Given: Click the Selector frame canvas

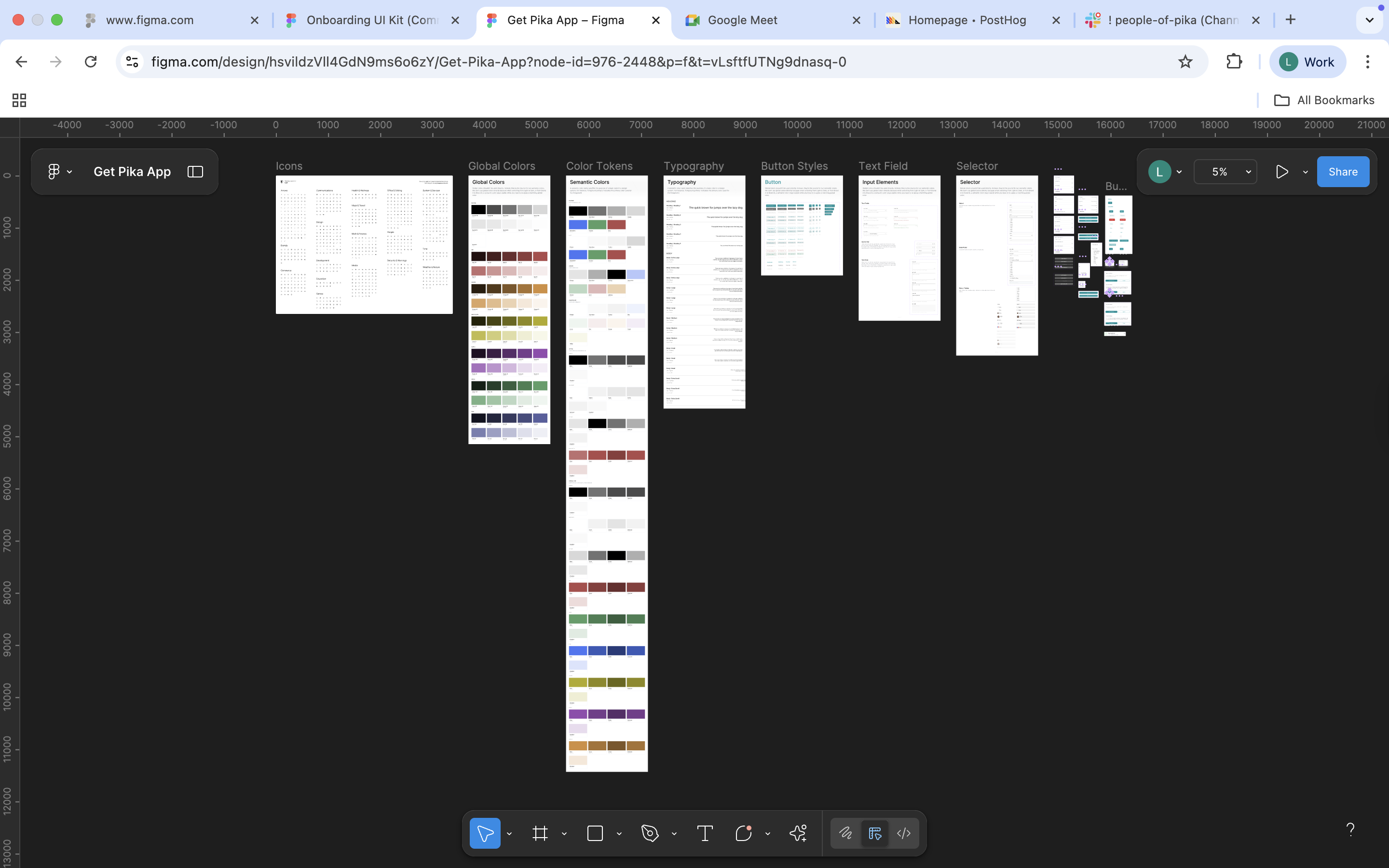Looking at the screenshot, I should pyautogui.click(x=997, y=266).
